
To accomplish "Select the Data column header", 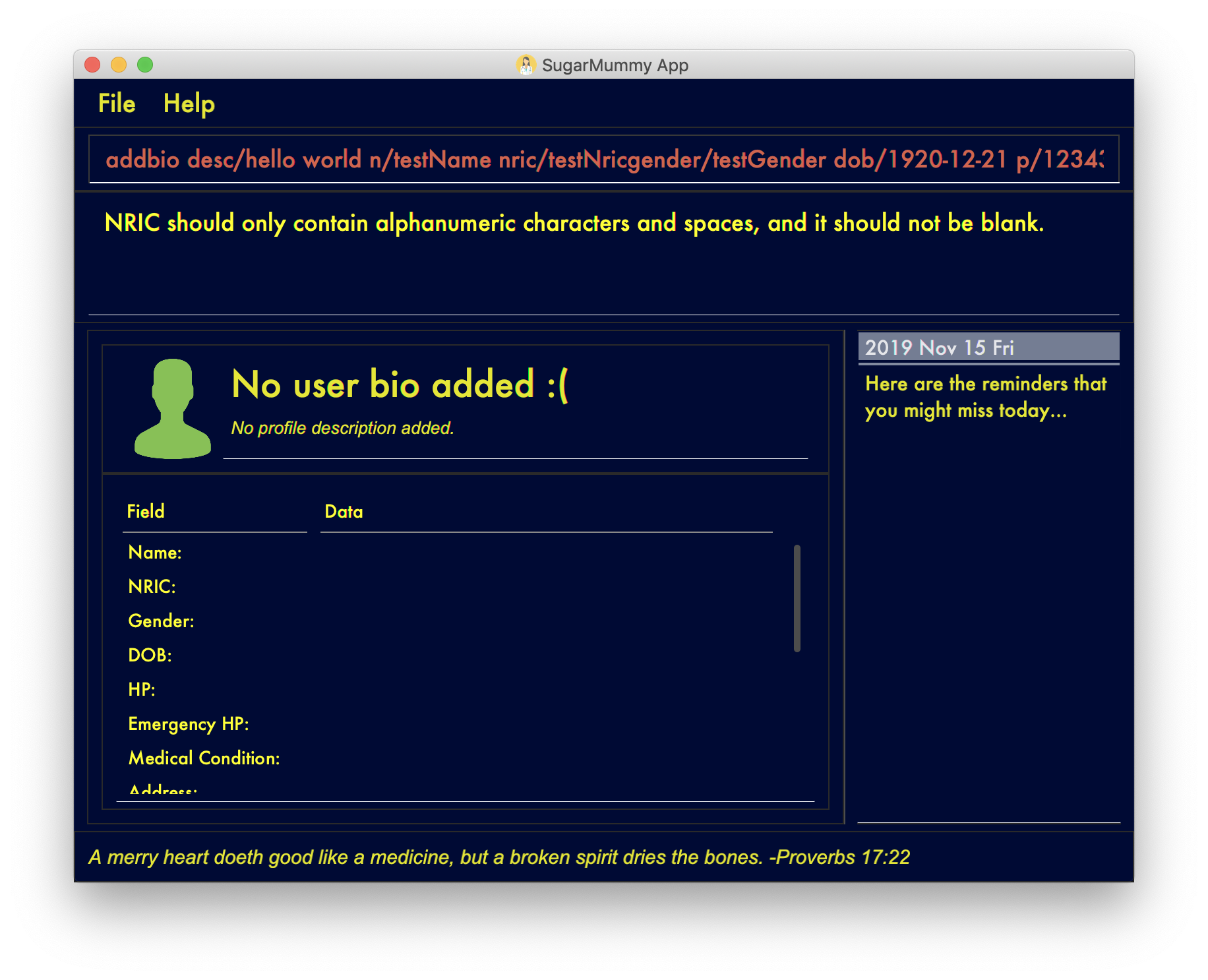I will 343,511.
